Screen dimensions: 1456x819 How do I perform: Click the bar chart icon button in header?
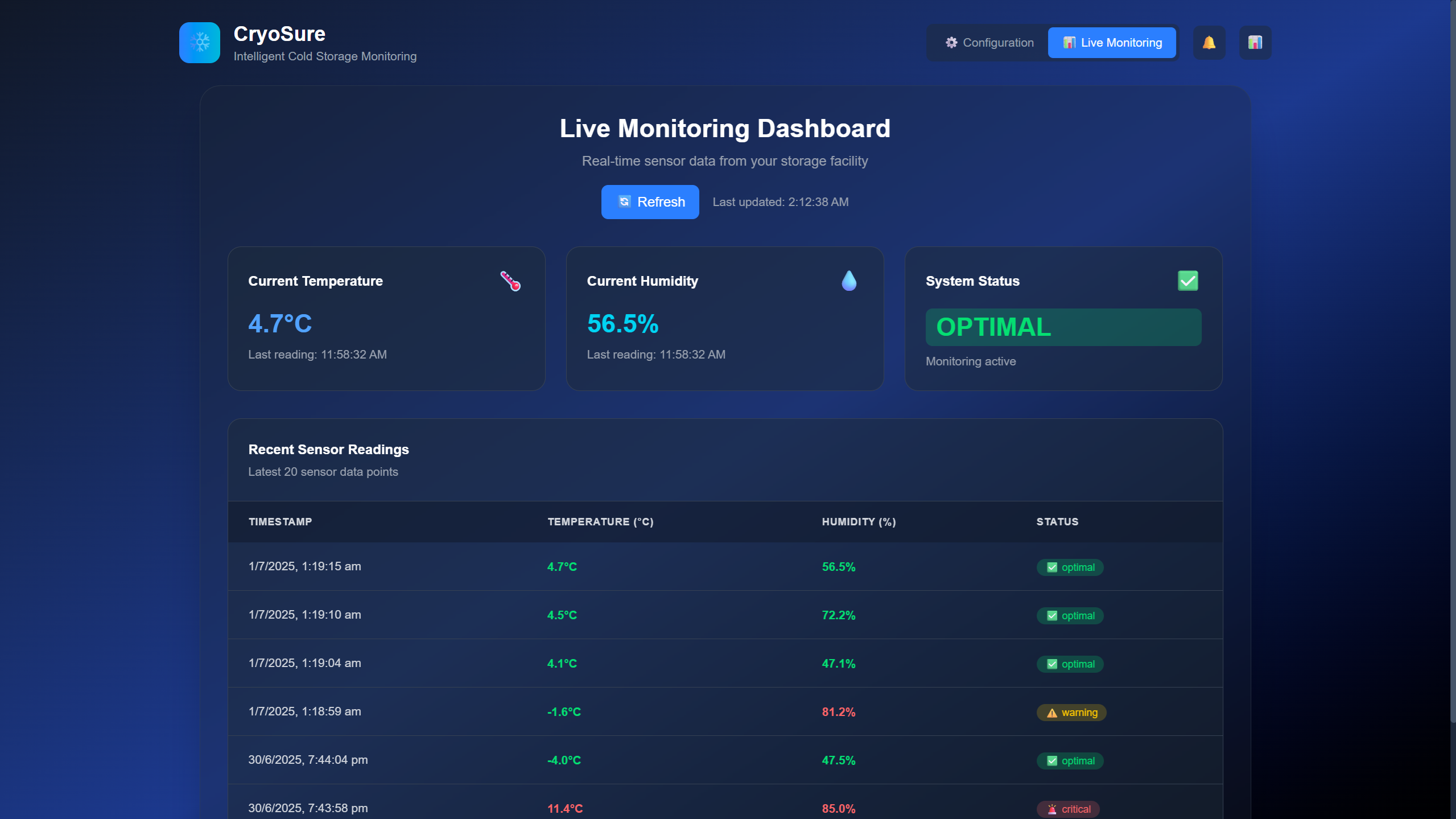click(1255, 43)
